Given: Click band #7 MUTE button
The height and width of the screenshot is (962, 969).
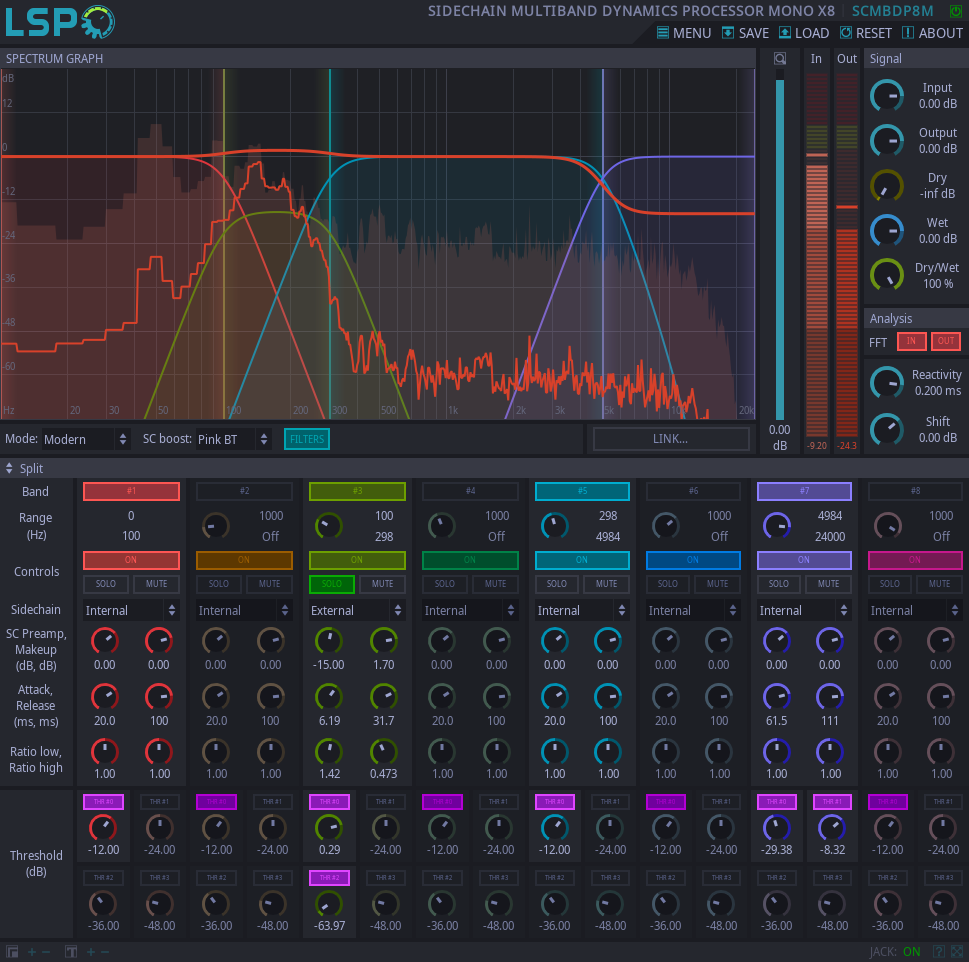Looking at the screenshot, I should [829, 584].
